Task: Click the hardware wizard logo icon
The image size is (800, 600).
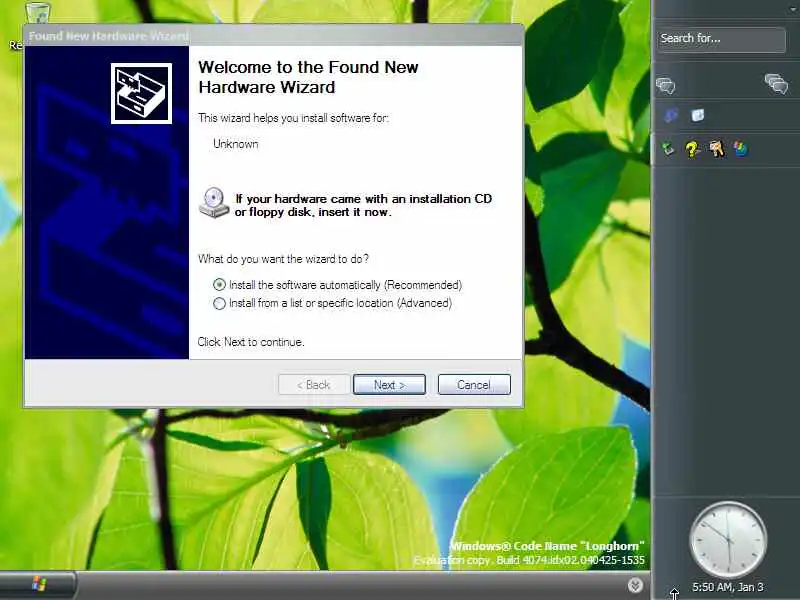Action: (x=141, y=93)
